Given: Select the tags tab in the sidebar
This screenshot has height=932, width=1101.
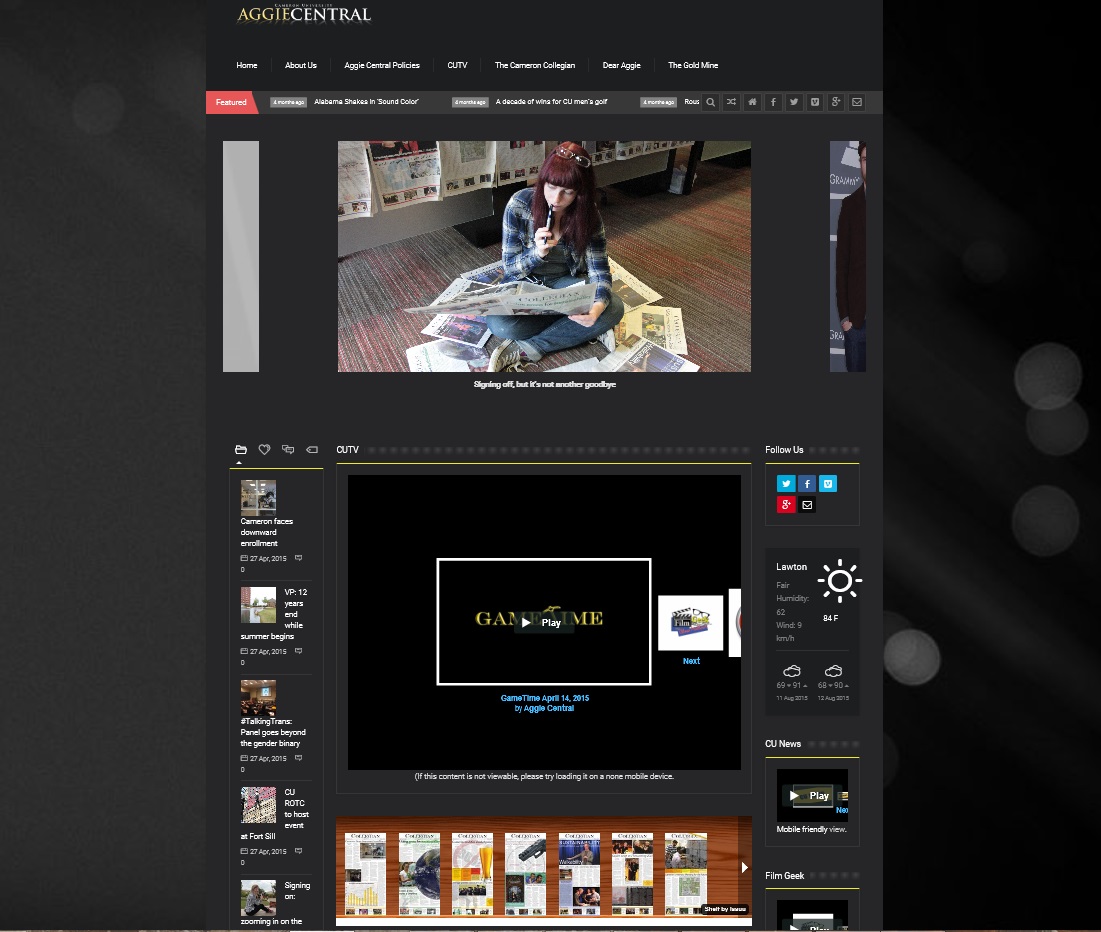Looking at the screenshot, I should [311, 450].
